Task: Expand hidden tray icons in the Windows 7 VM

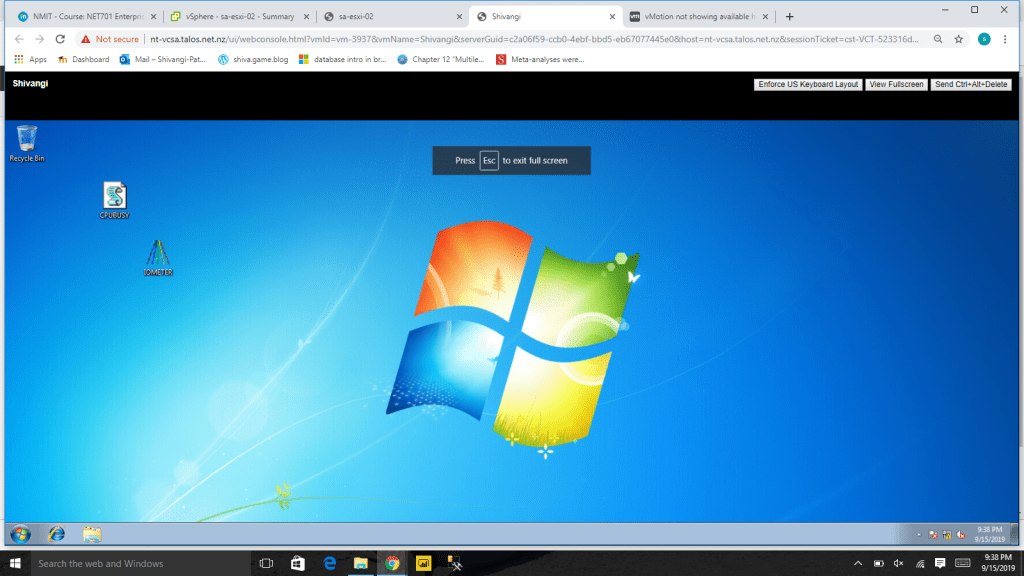Action: click(918, 534)
